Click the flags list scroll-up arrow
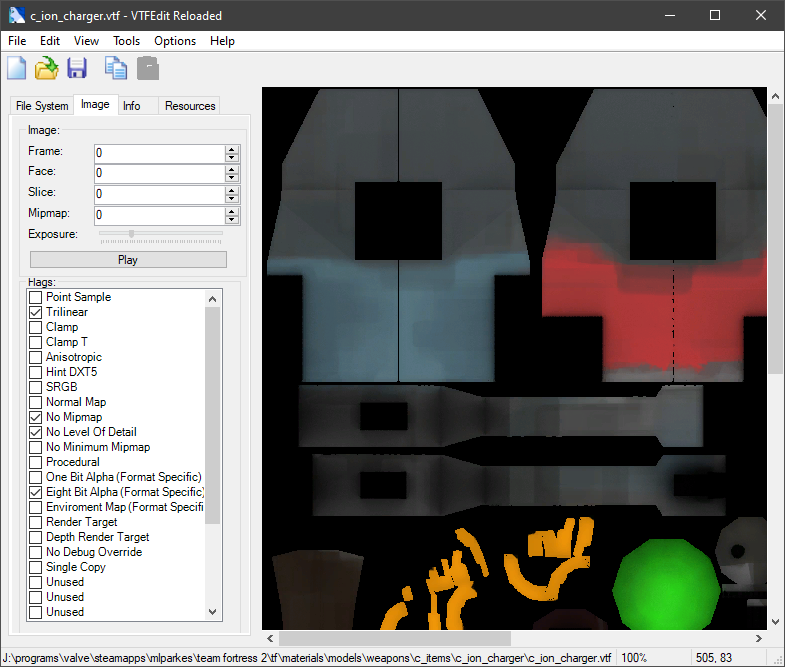Viewport: 785px width, 667px height. [x=212, y=299]
